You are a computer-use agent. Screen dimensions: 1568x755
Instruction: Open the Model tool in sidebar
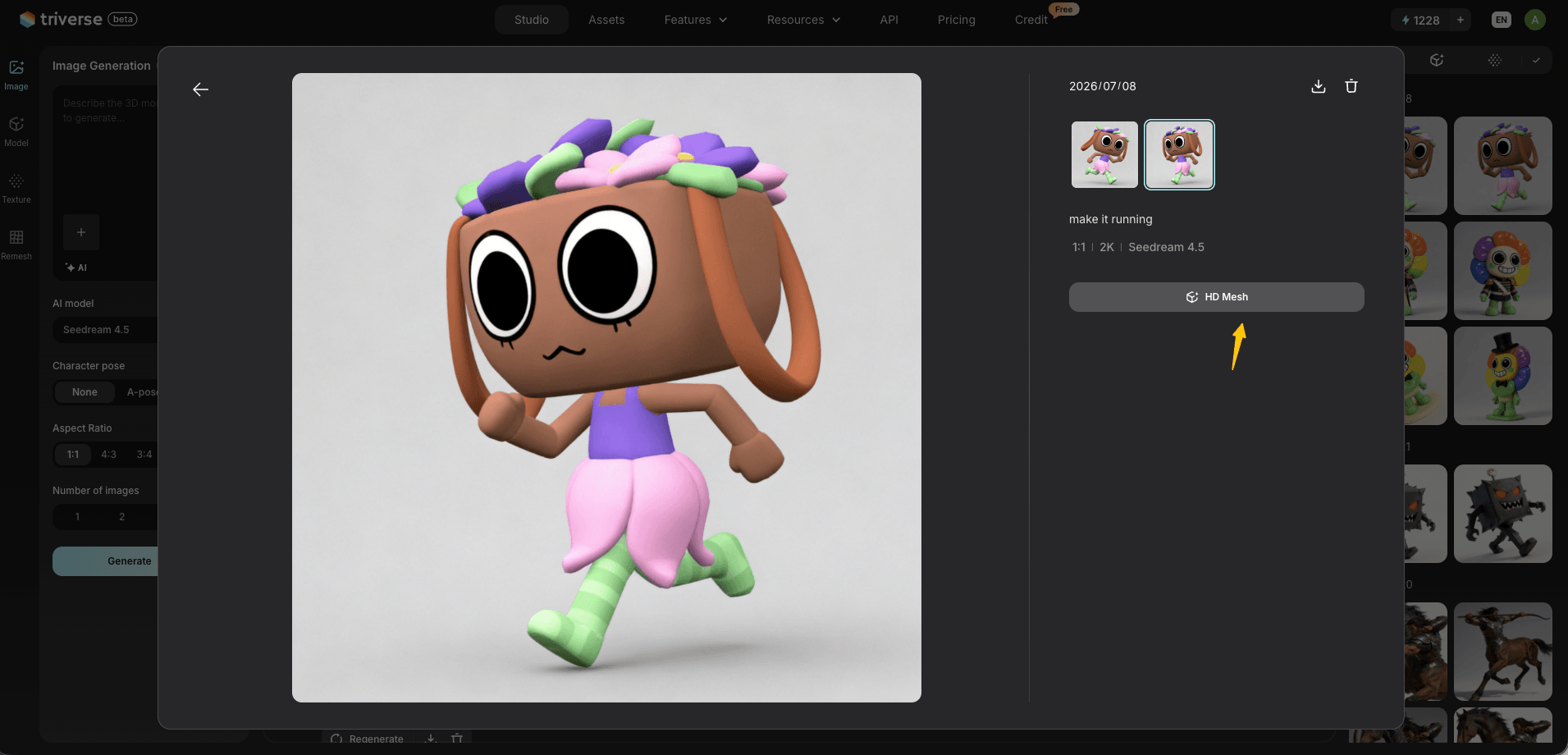click(16, 131)
